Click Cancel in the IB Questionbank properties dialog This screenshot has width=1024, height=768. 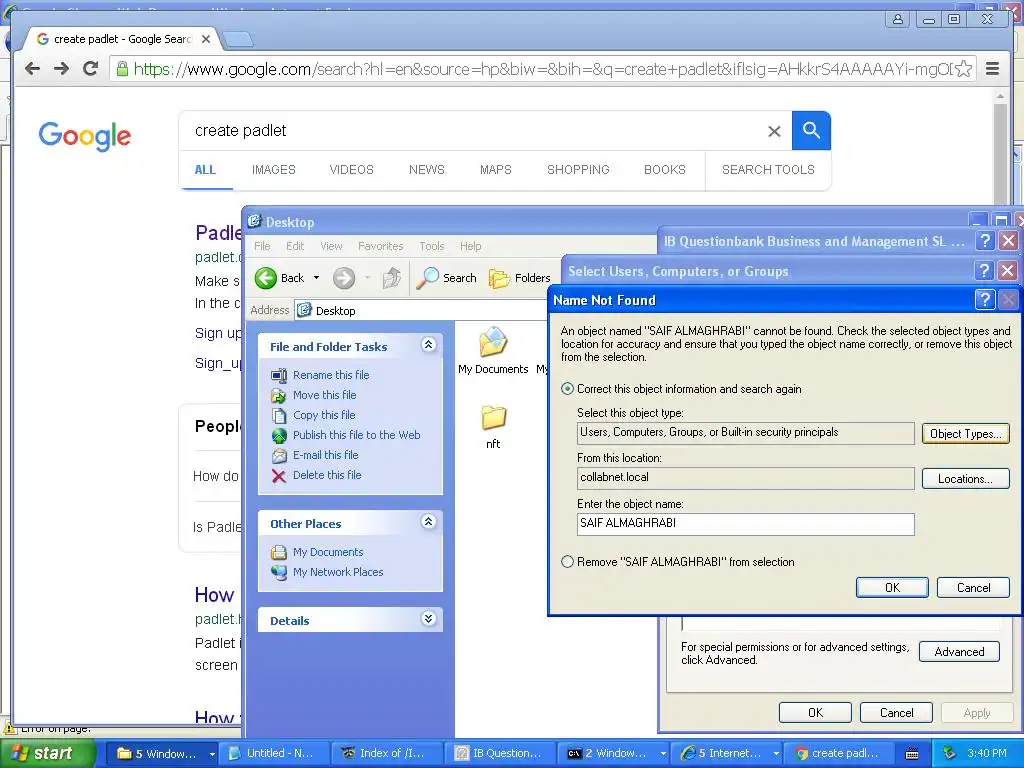[x=896, y=712]
